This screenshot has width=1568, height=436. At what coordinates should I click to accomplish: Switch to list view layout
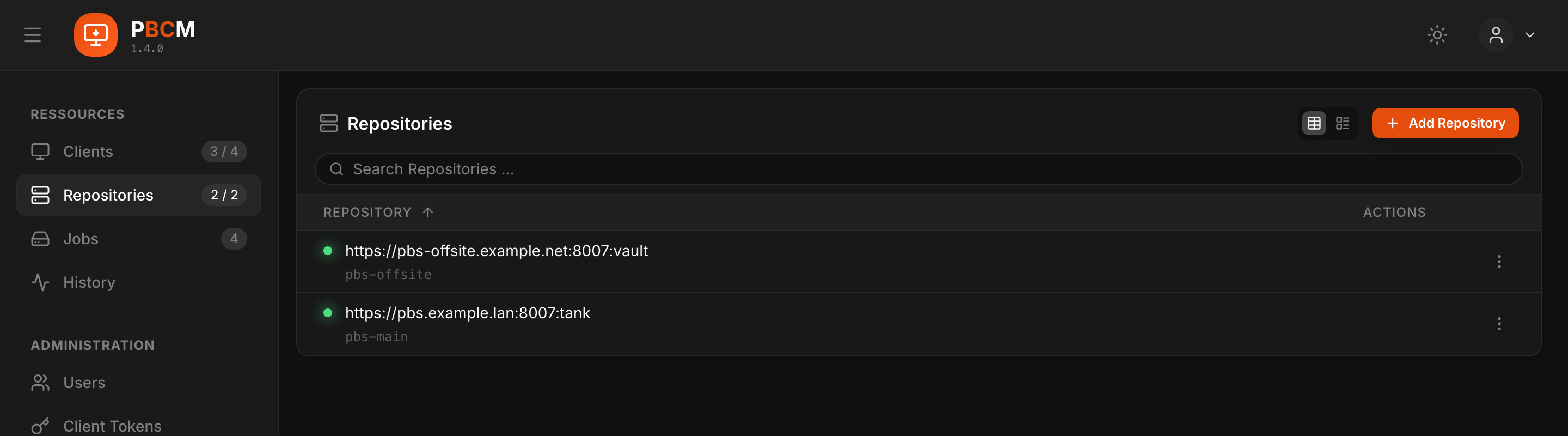tap(1342, 123)
